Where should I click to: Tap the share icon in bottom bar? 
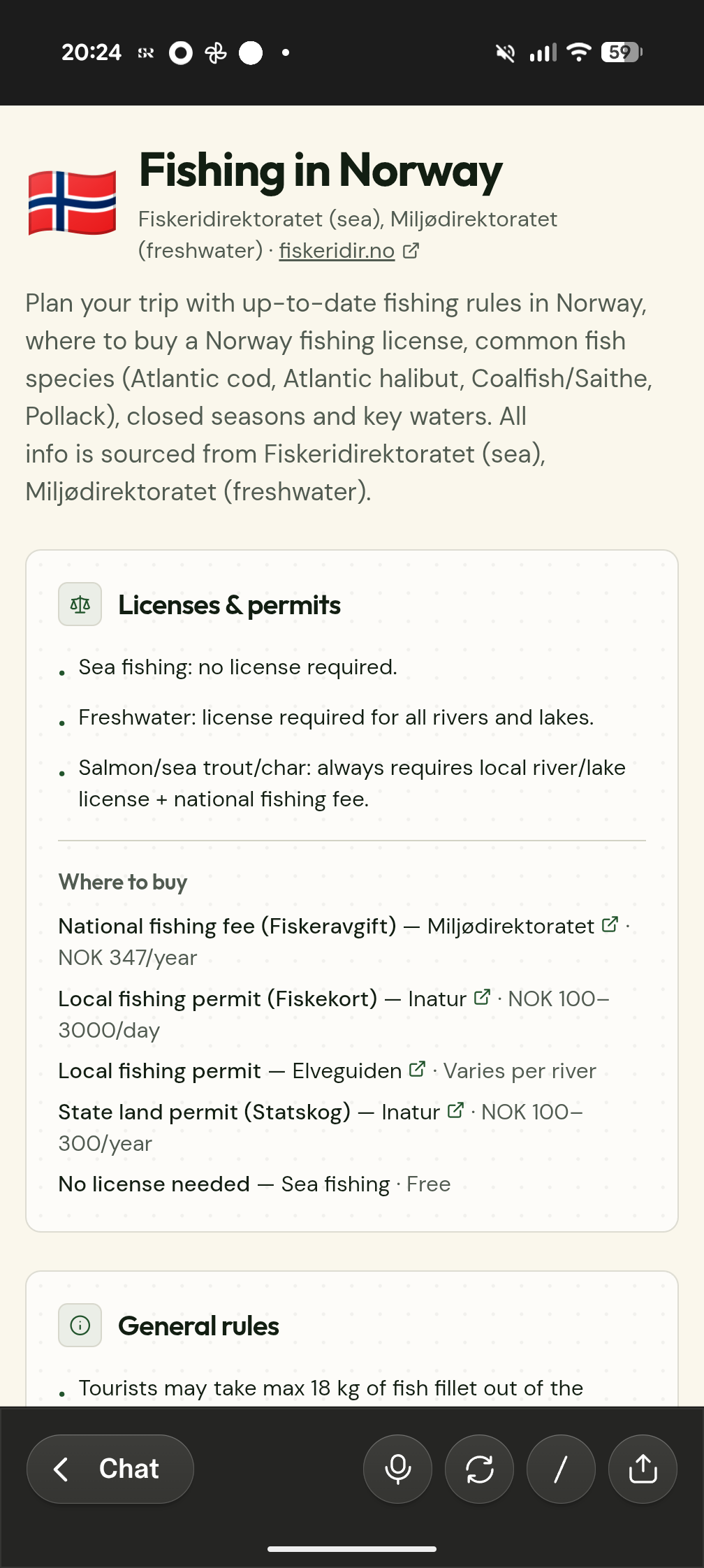point(643,1469)
